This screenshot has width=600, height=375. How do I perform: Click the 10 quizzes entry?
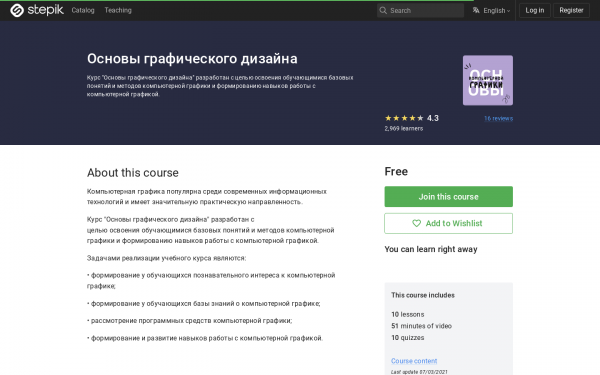[408, 338]
